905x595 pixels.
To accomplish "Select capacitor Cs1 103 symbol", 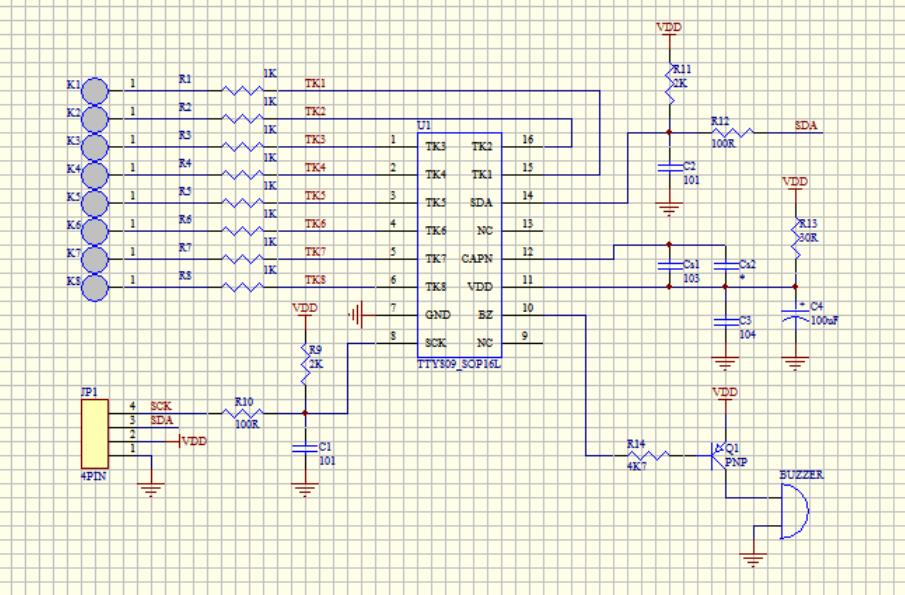I will tap(669, 266).
